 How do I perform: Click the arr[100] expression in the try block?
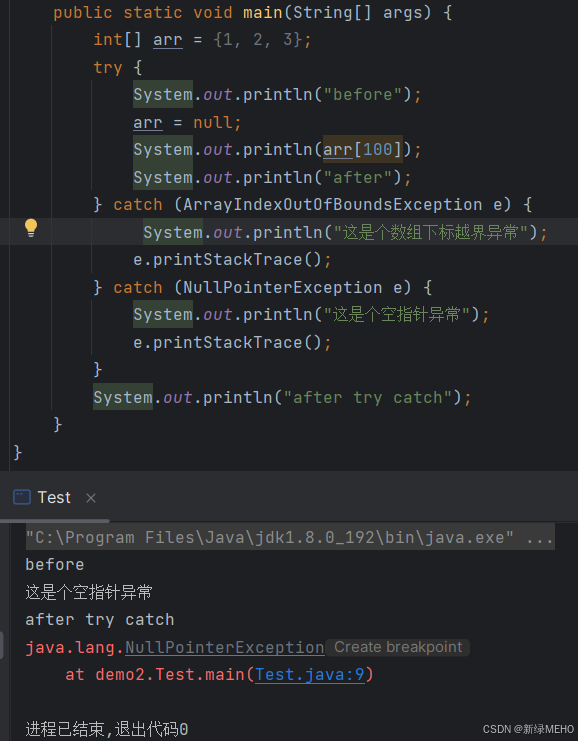point(362,149)
